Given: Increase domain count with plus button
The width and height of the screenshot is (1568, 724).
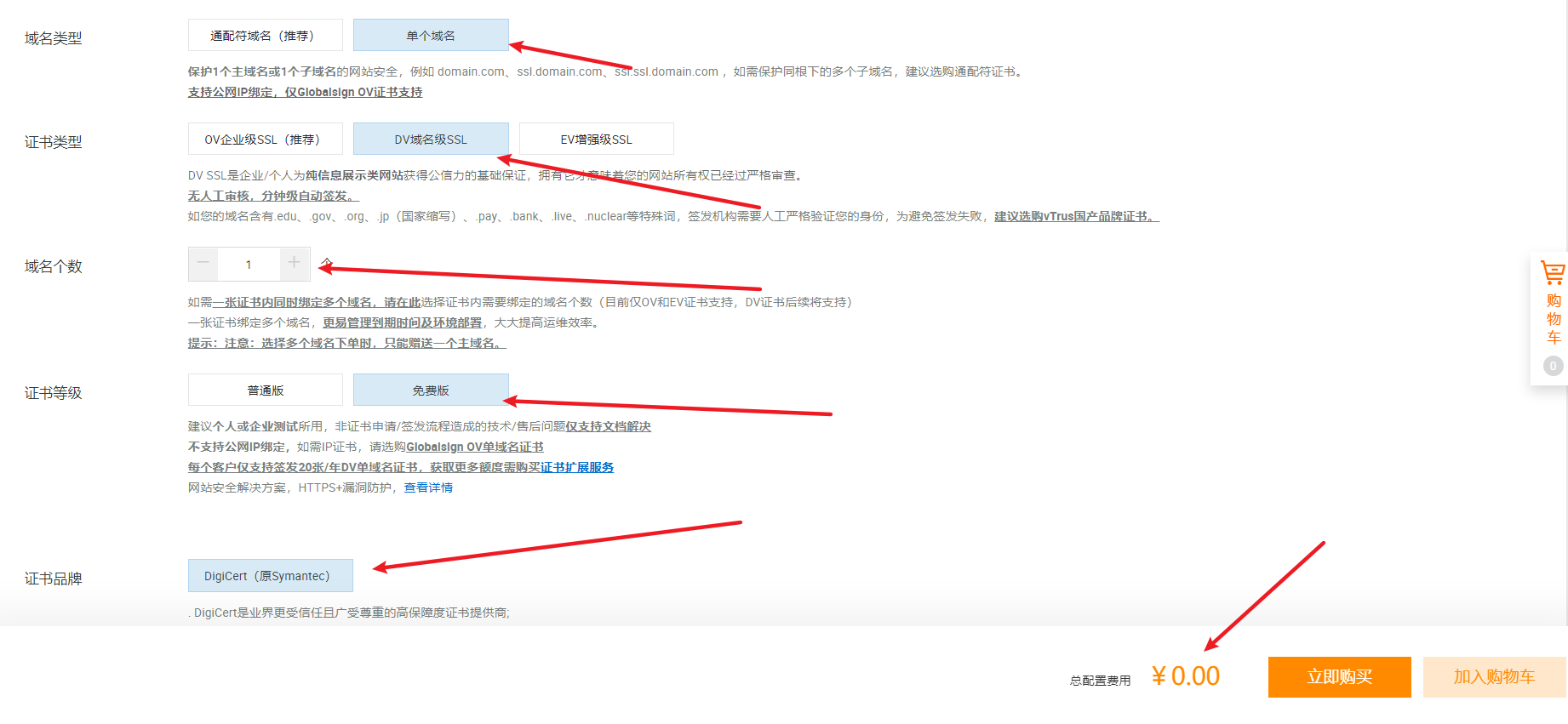Looking at the screenshot, I should coord(295,264).
